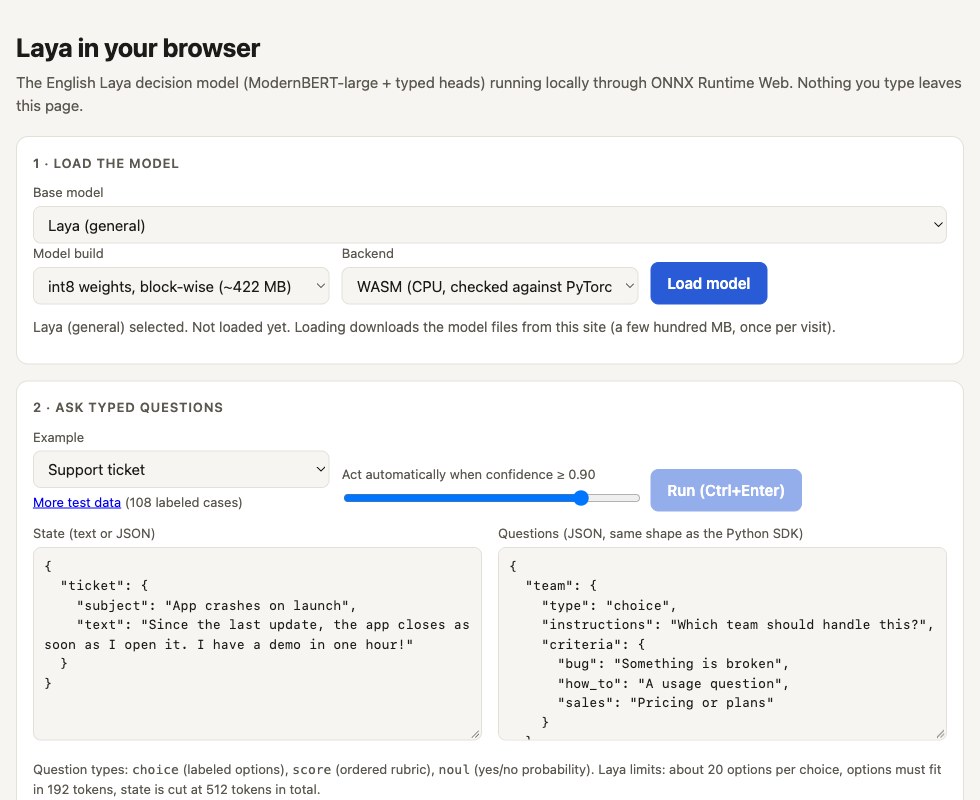Click the "sales": "Pricing or plans" line
Viewport: 980px width, 800px height.
point(665,702)
